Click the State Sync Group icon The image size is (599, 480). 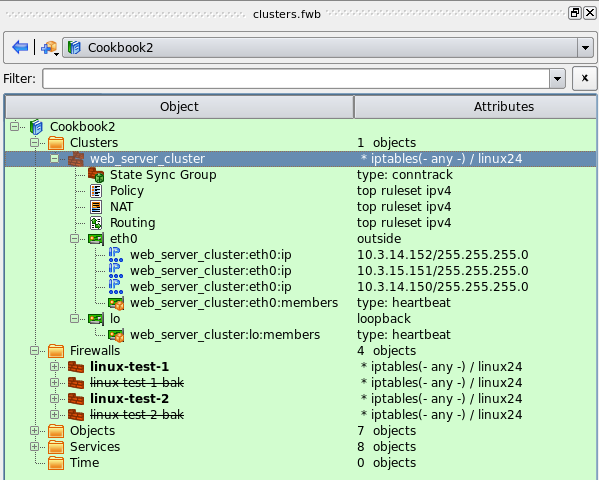tap(96, 175)
